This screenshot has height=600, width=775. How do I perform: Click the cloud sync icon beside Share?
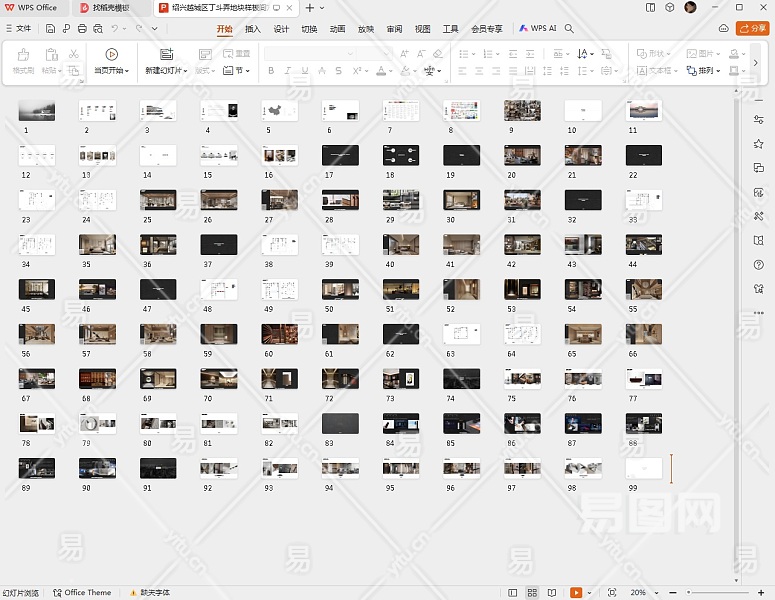722,29
